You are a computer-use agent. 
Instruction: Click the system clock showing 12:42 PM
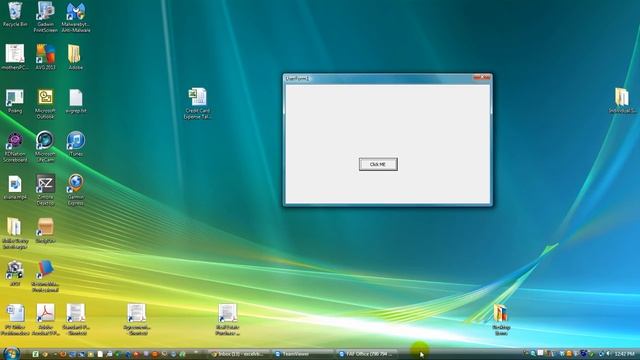[624, 353]
